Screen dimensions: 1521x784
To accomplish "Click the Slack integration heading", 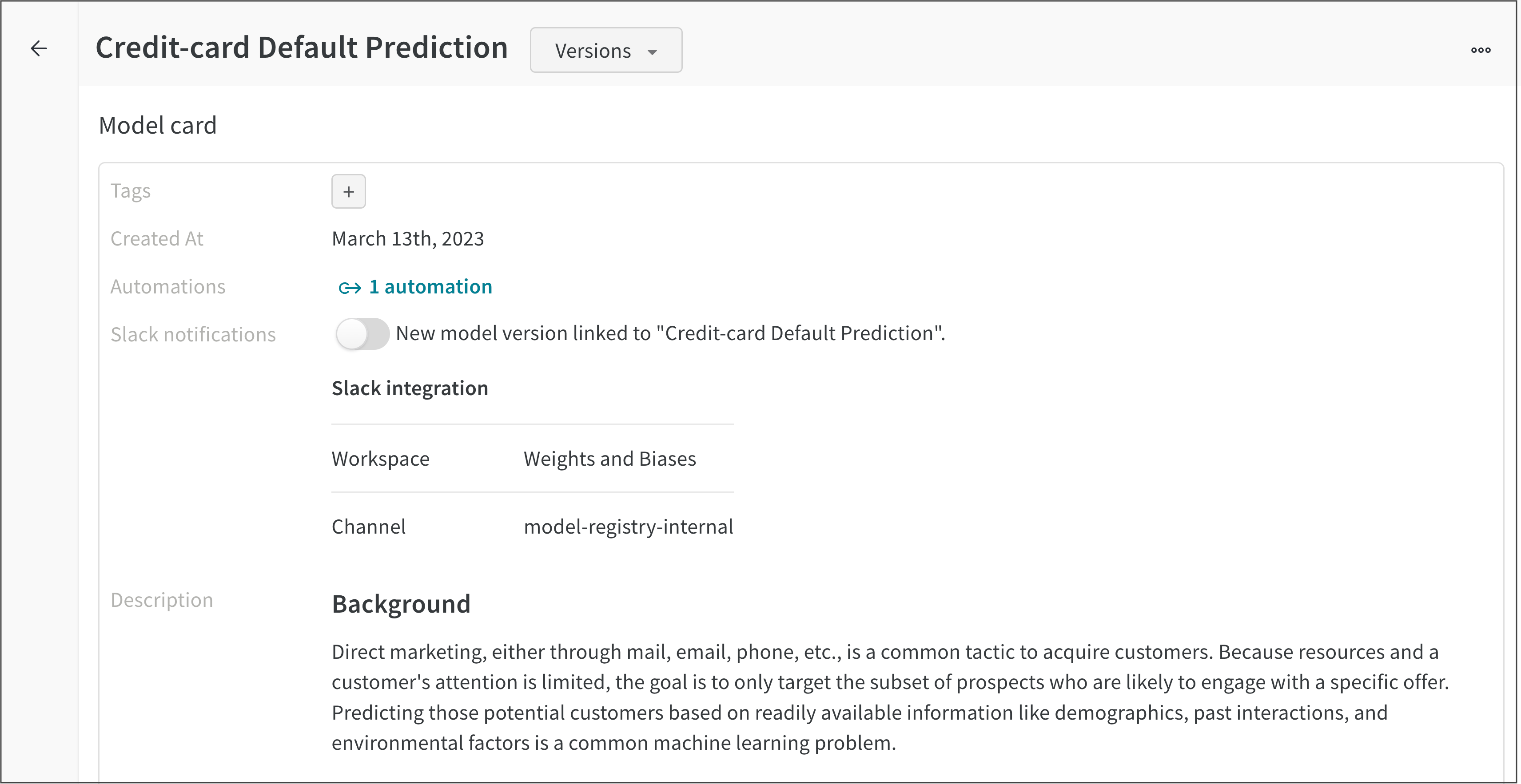I will point(410,389).
